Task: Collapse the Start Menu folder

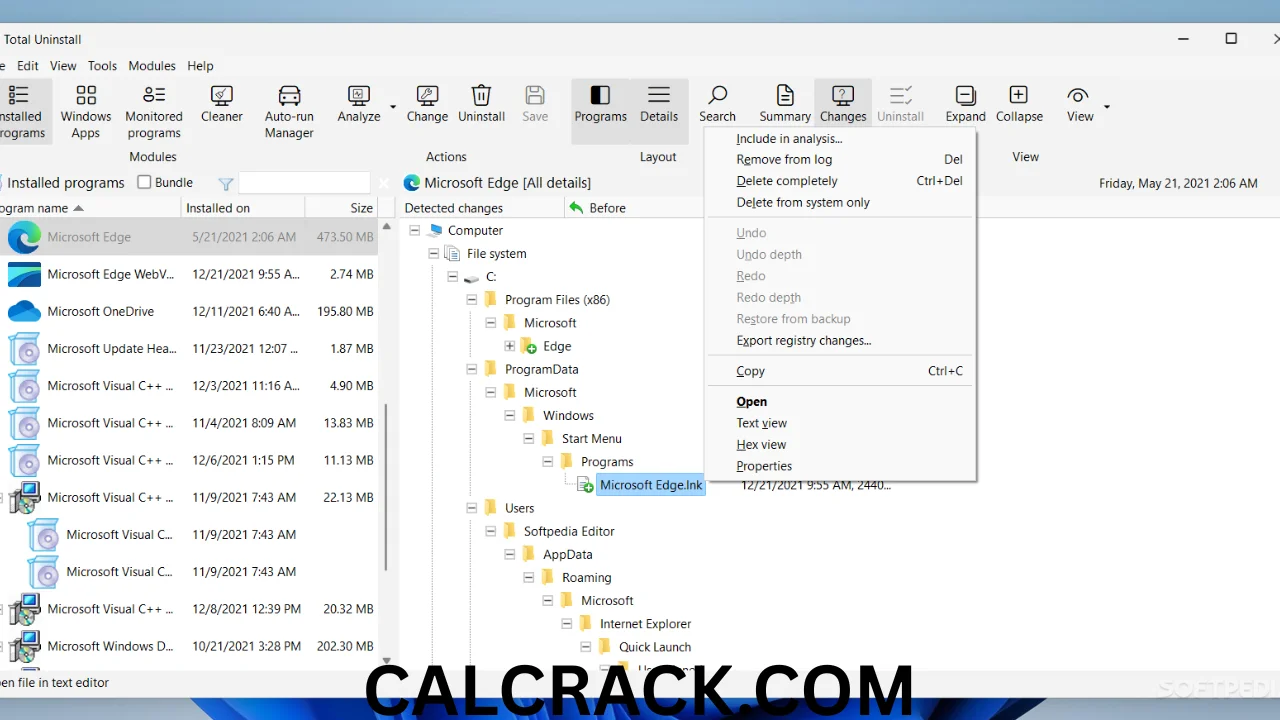Action: [528, 439]
